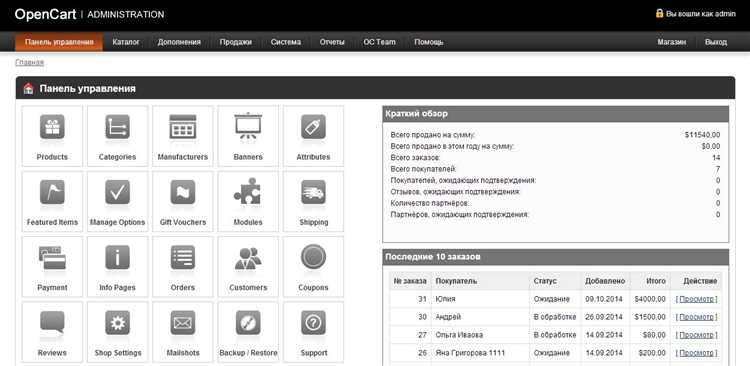This screenshot has width=750, height=366.
Task: Go to the Магазин storefront link
Action: (672, 42)
